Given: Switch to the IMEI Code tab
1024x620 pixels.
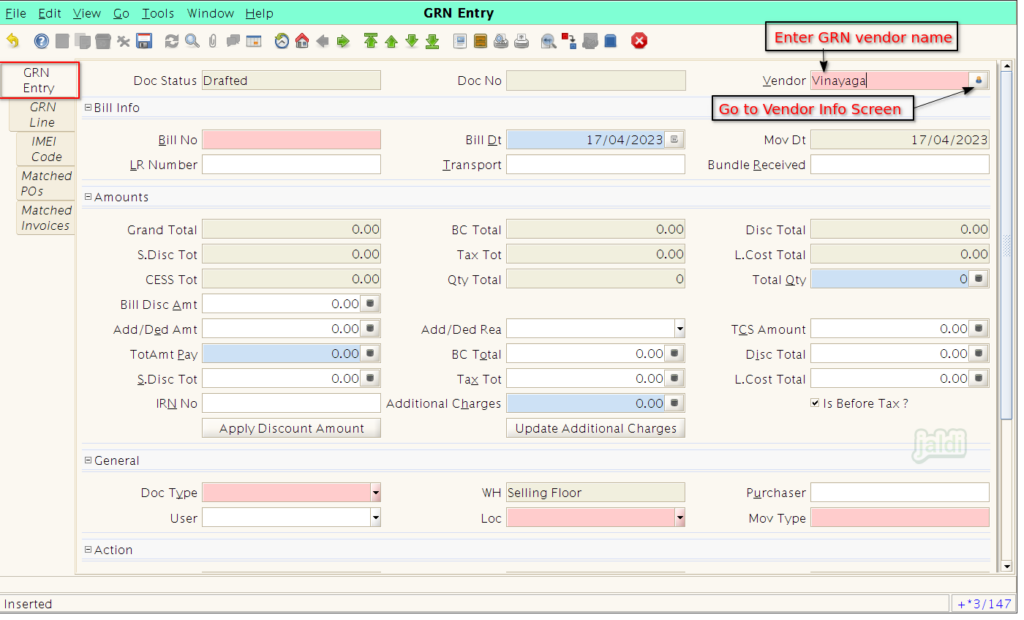Looking at the screenshot, I should 46,149.
